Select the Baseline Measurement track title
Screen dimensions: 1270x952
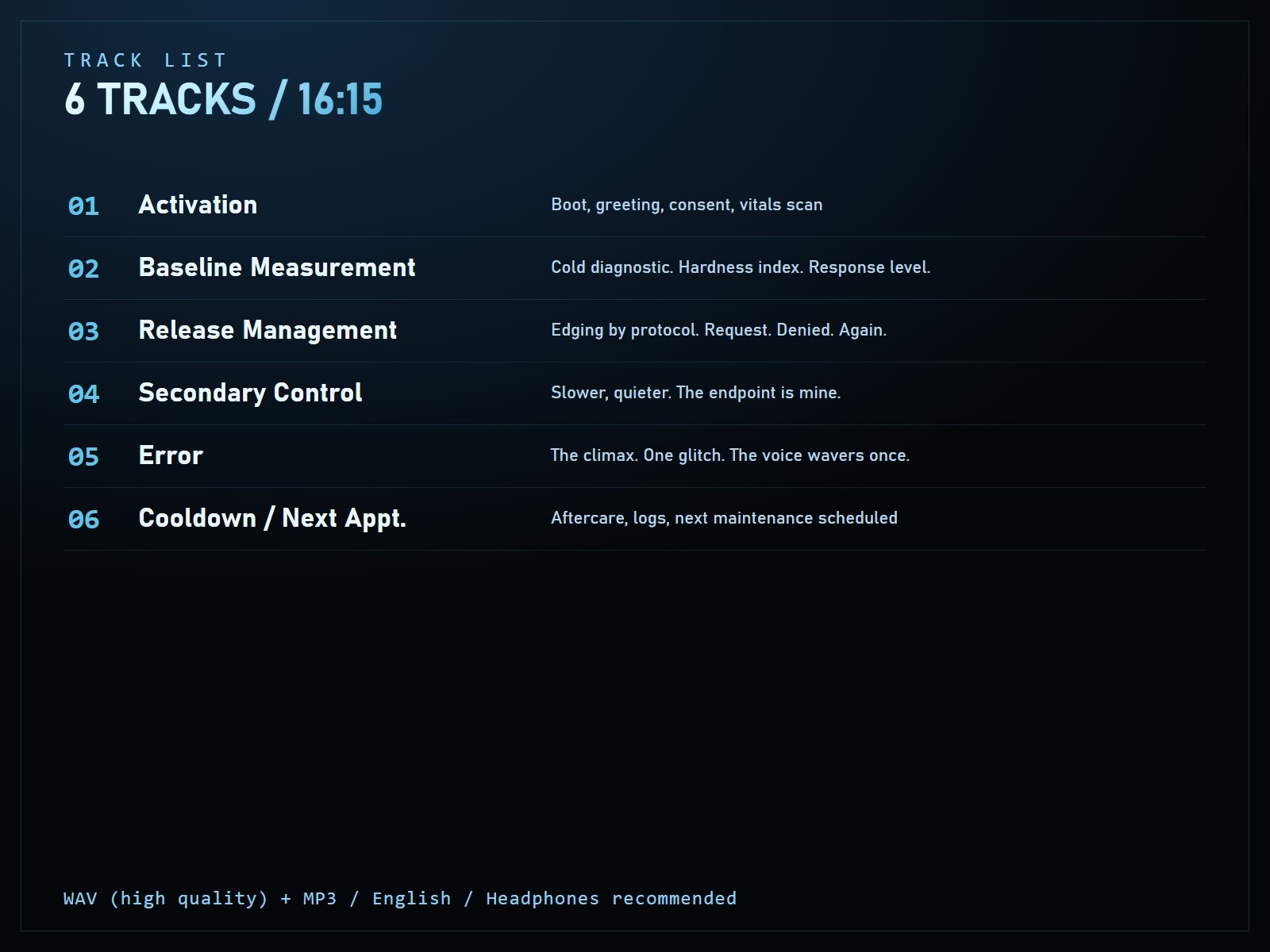click(277, 267)
